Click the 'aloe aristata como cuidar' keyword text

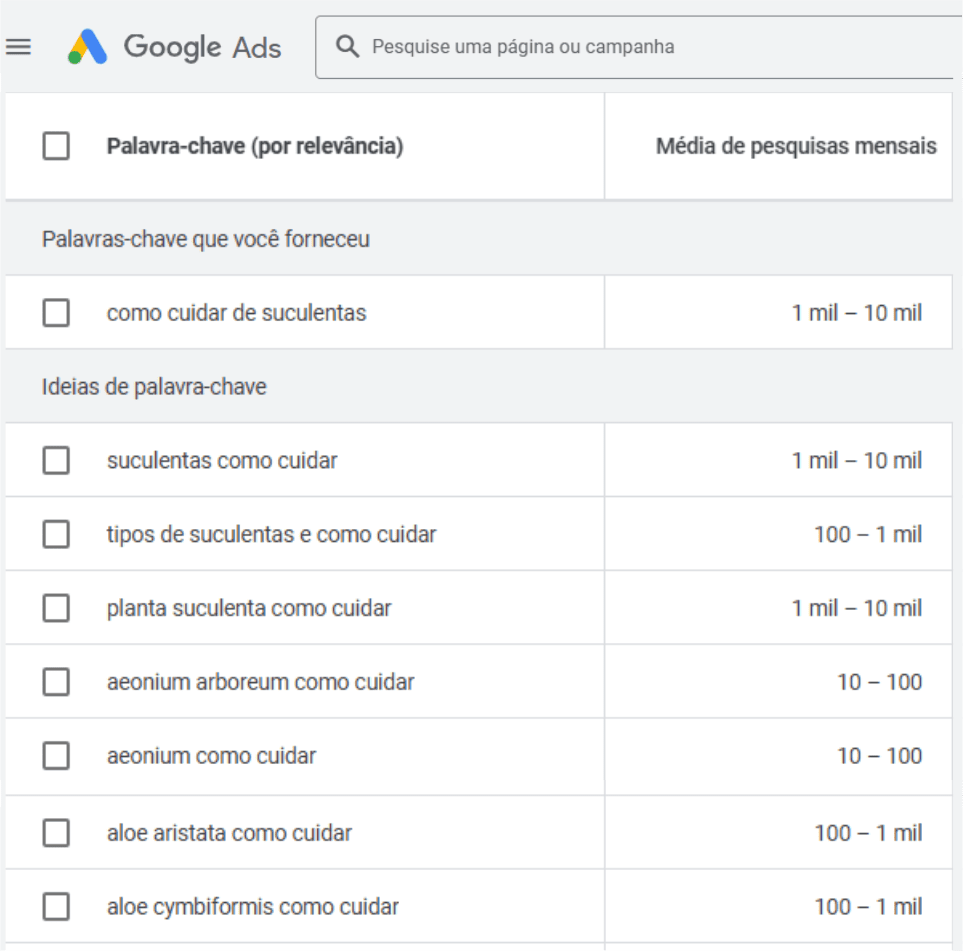point(230,833)
